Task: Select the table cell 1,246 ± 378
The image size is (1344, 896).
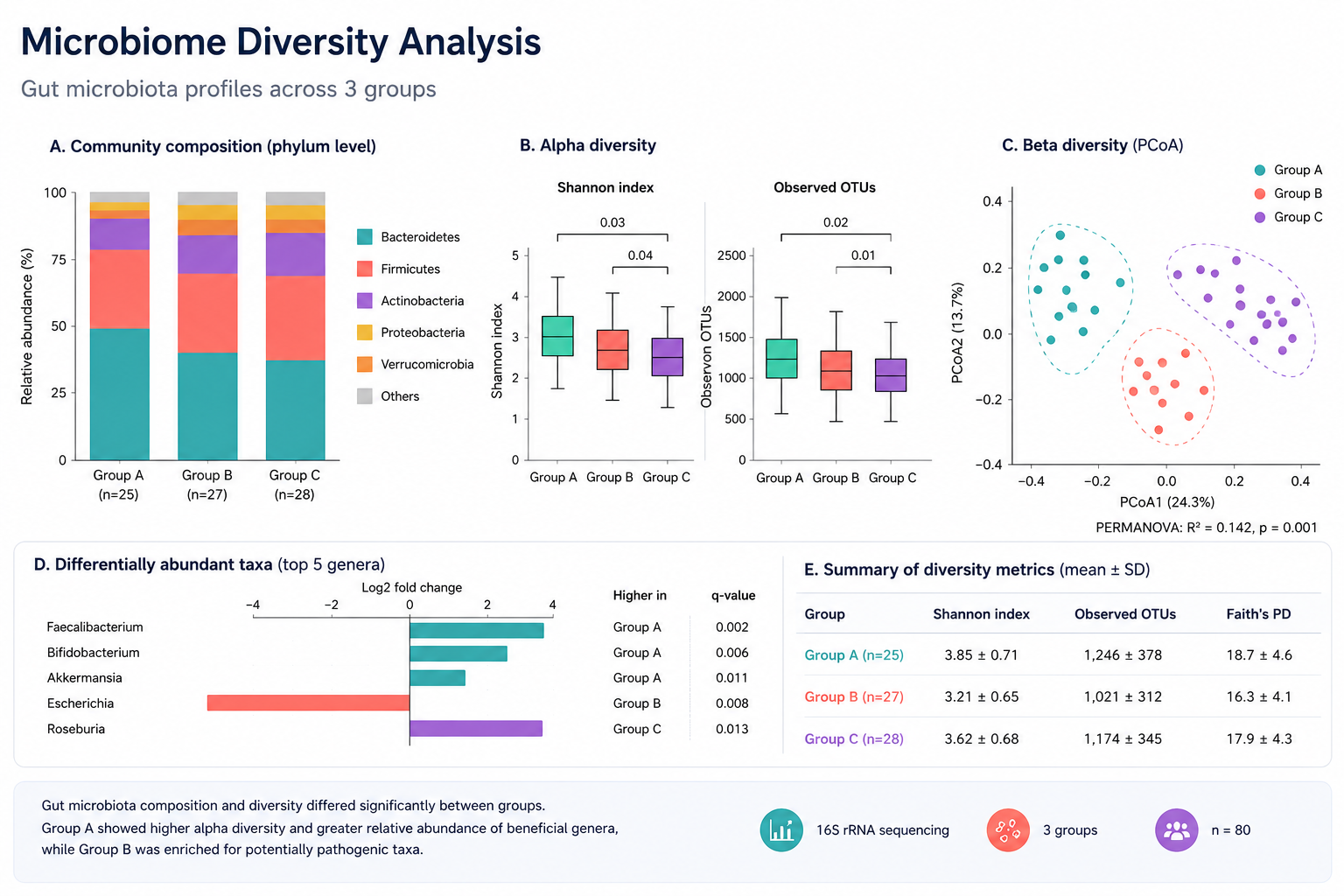Action: [x=1123, y=655]
